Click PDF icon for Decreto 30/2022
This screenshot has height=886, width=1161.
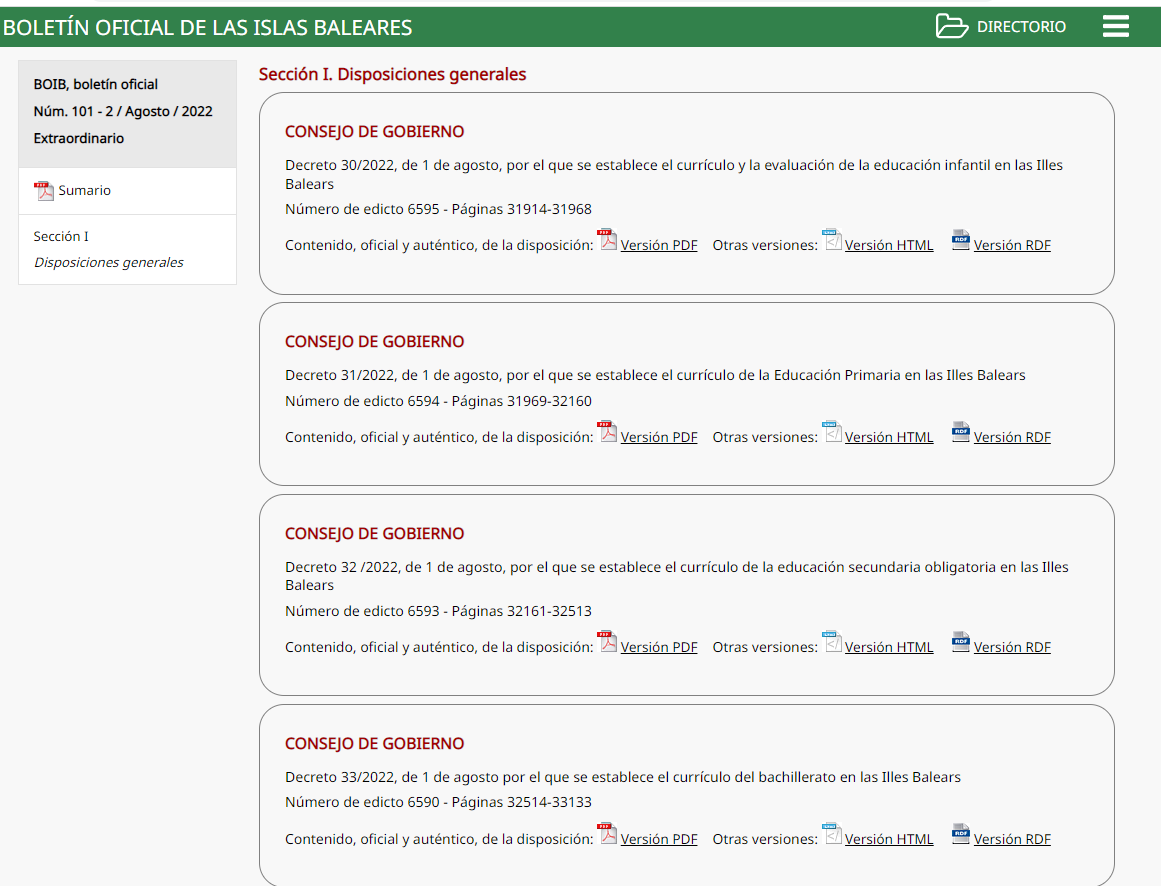(608, 240)
